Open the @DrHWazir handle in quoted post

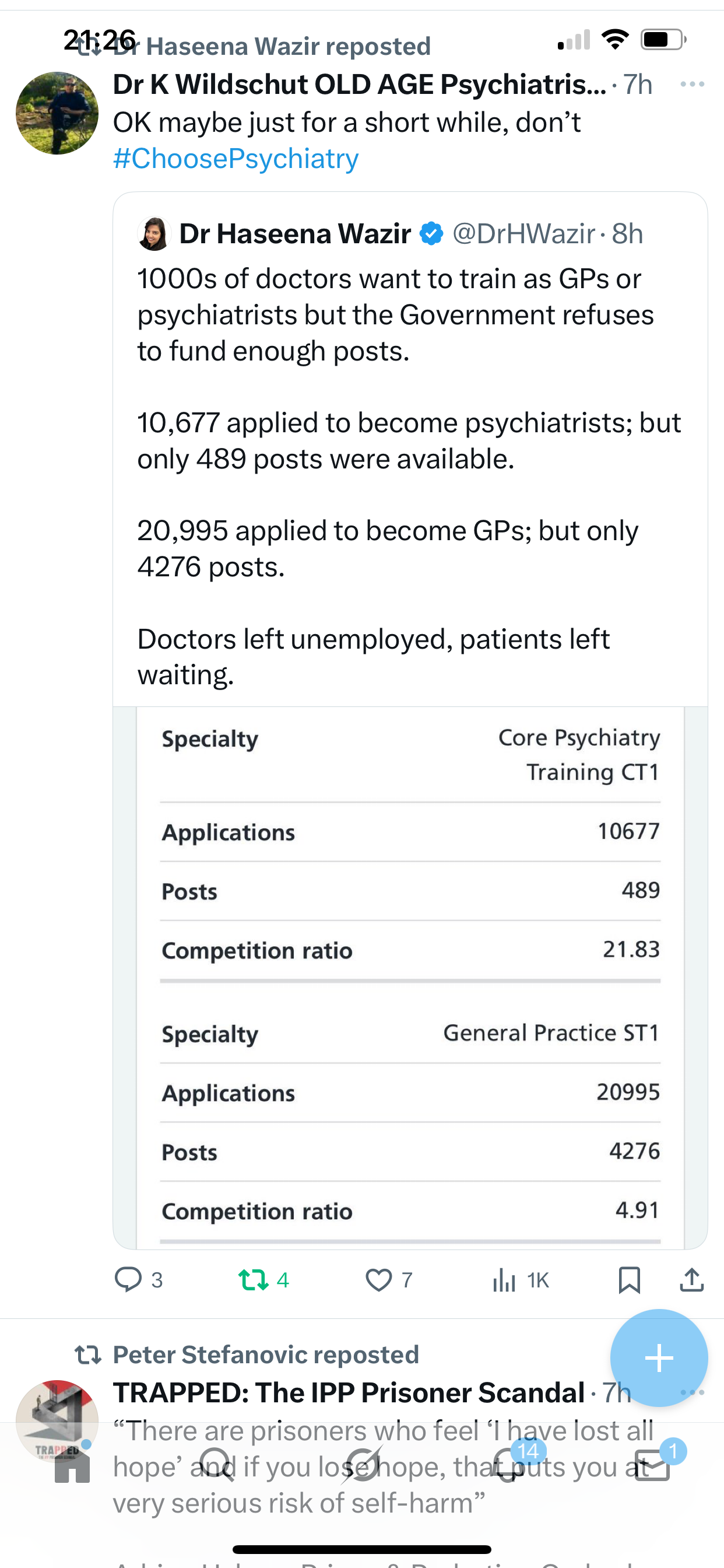pyautogui.click(x=523, y=234)
